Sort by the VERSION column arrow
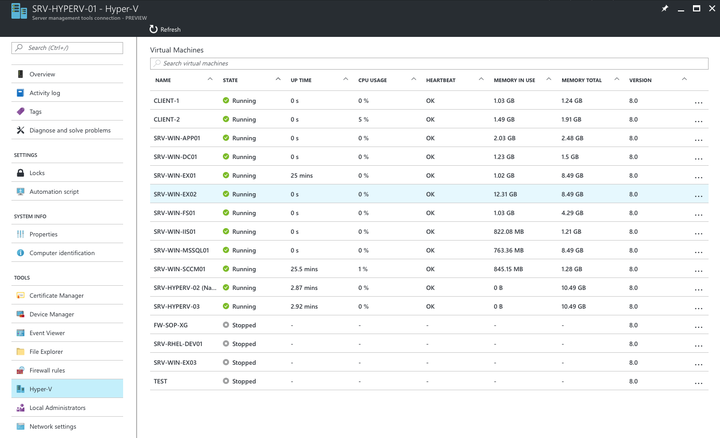Viewport: 720px width, 438px height. coord(684,79)
